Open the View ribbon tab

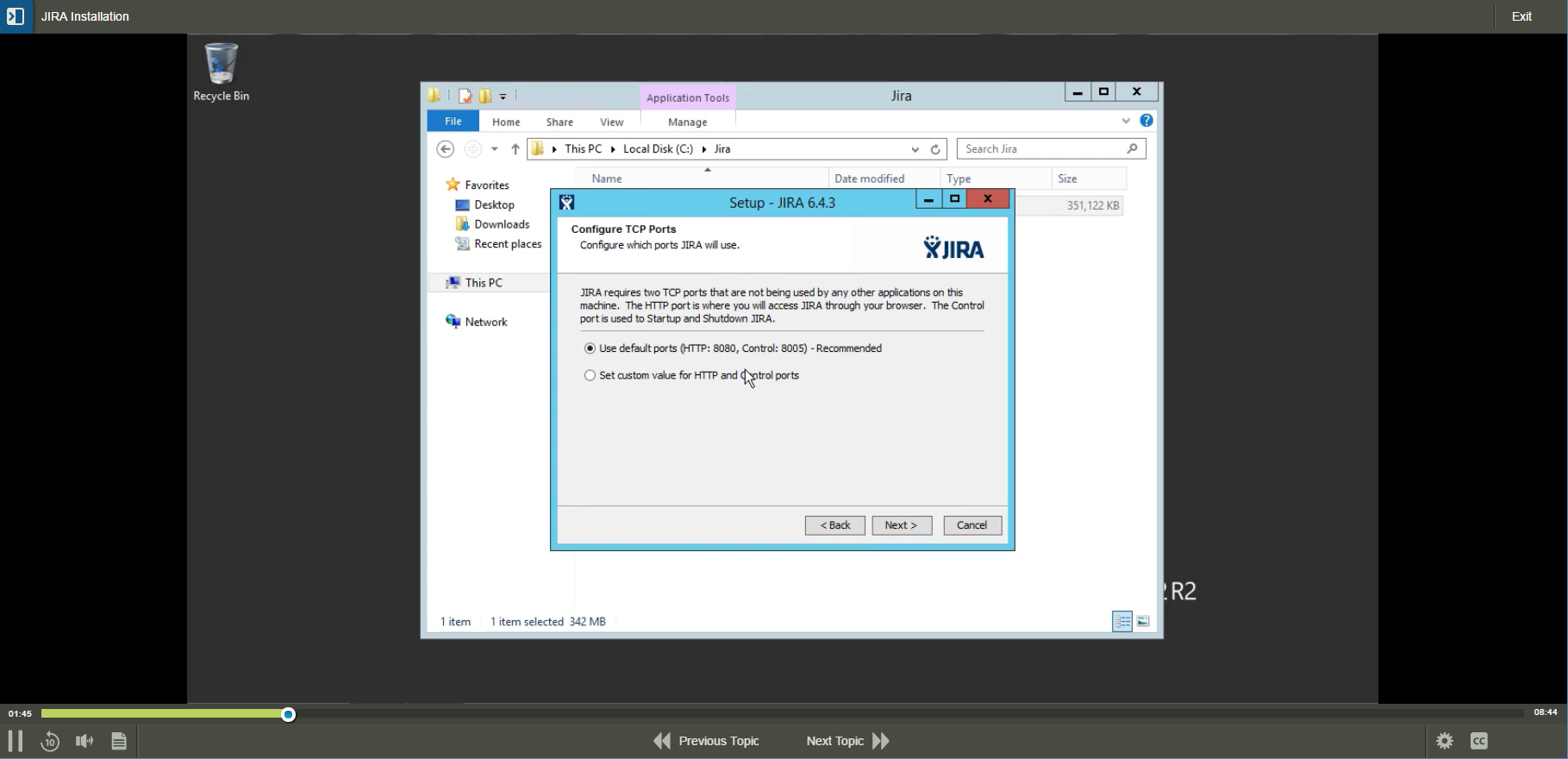pyautogui.click(x=612, y=122)
